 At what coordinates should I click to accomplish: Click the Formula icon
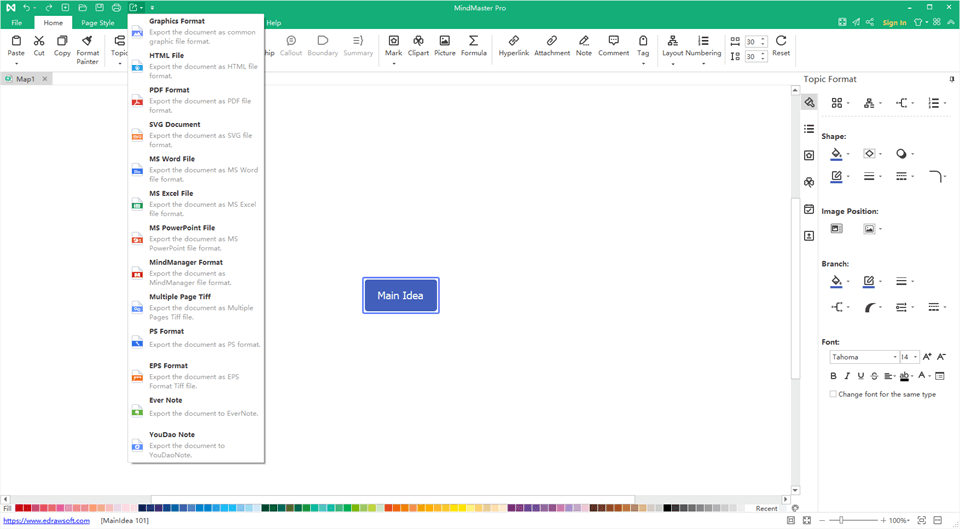(473, 46)
